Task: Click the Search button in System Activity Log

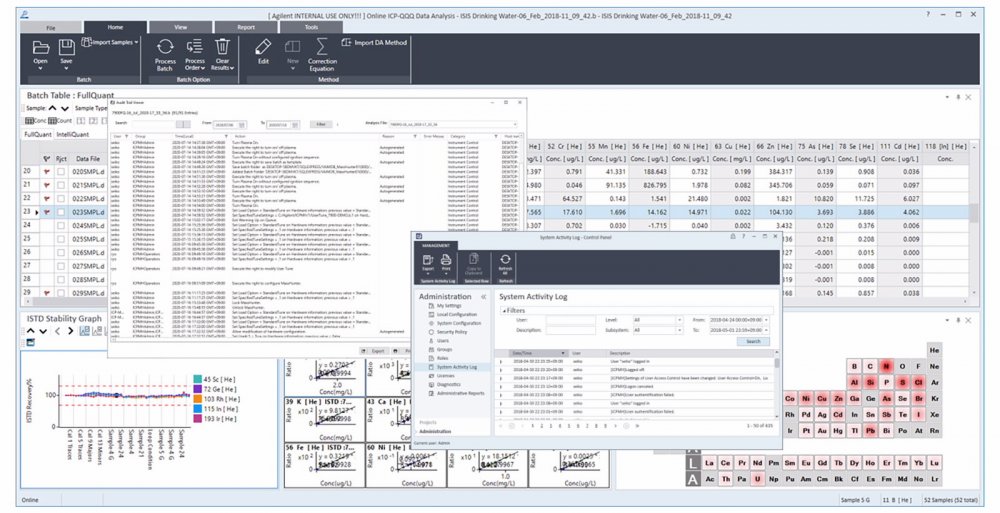Action: click(753, 341)
